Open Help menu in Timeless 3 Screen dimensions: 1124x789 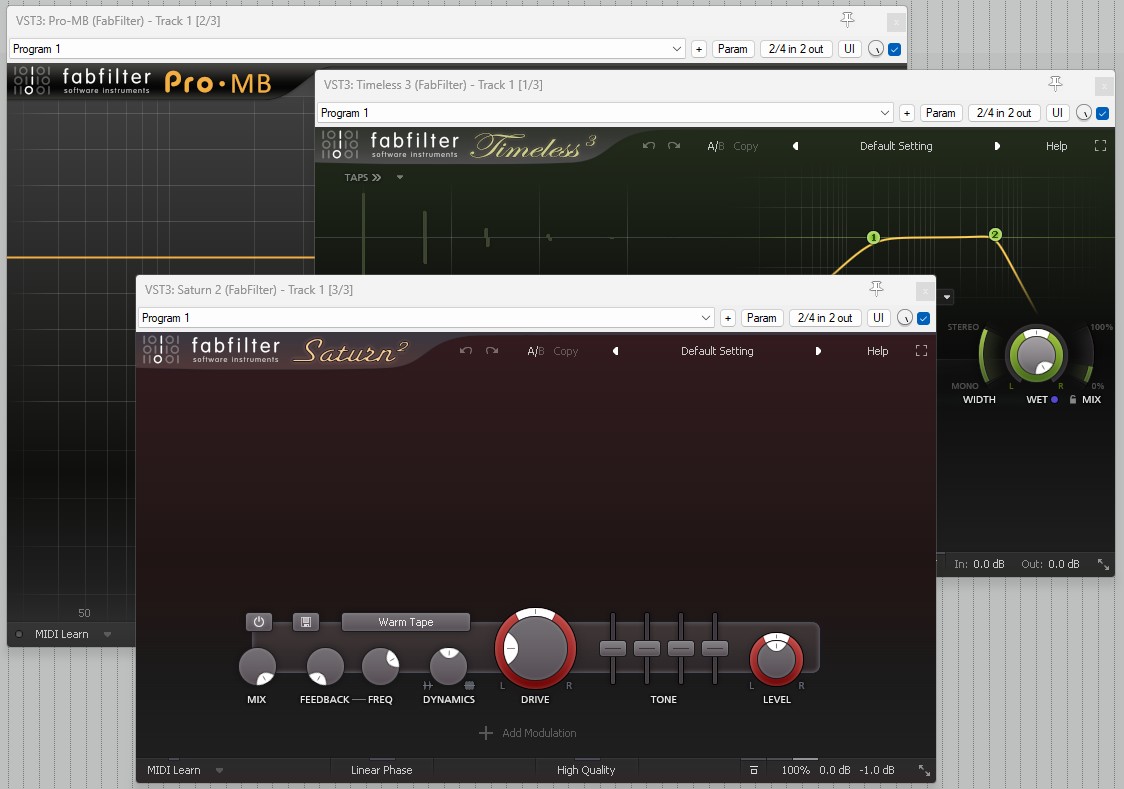[1057, 146]
